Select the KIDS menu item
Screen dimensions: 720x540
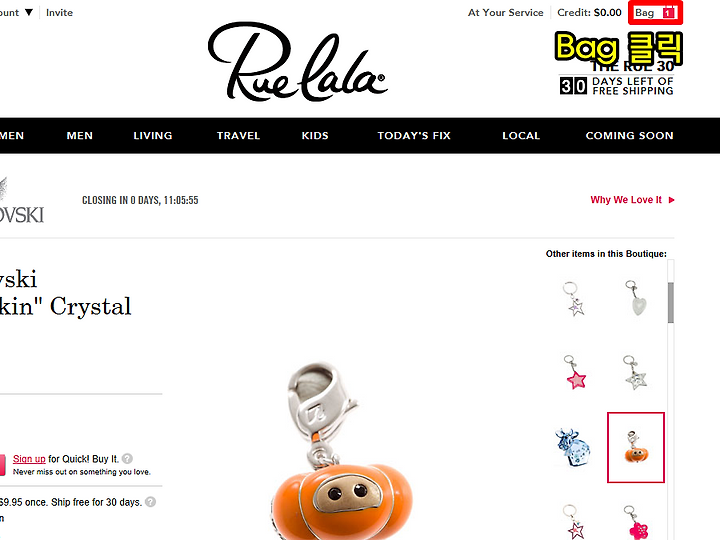(x=315, y=135)
